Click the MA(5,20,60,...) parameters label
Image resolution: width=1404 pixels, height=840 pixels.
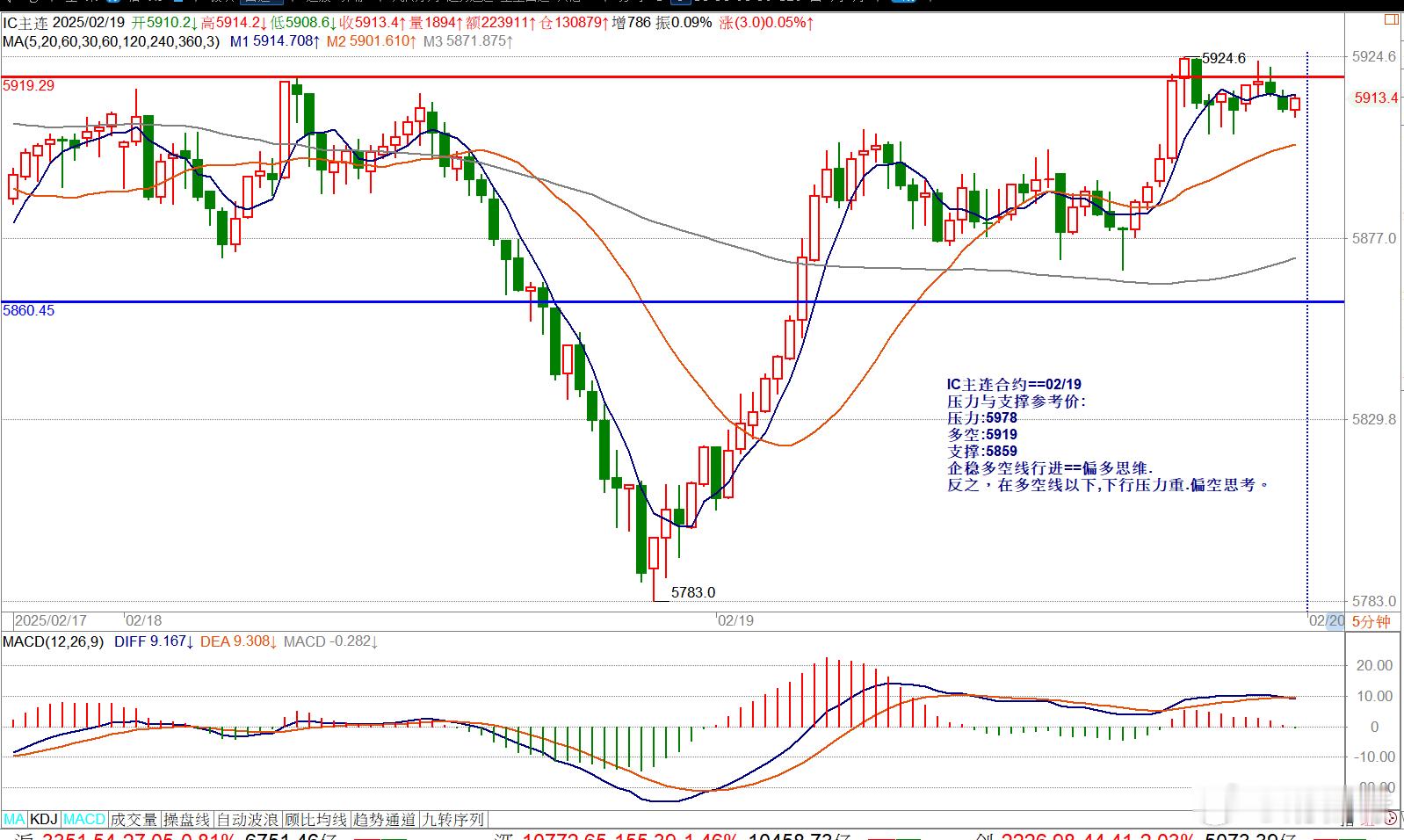112,40
